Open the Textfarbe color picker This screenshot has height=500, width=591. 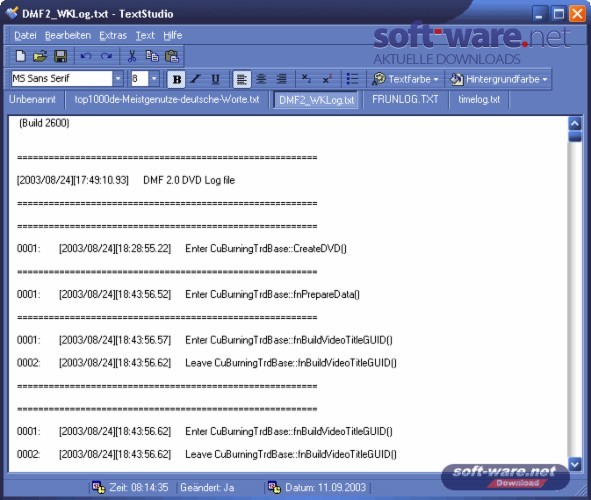click(405, 79)
